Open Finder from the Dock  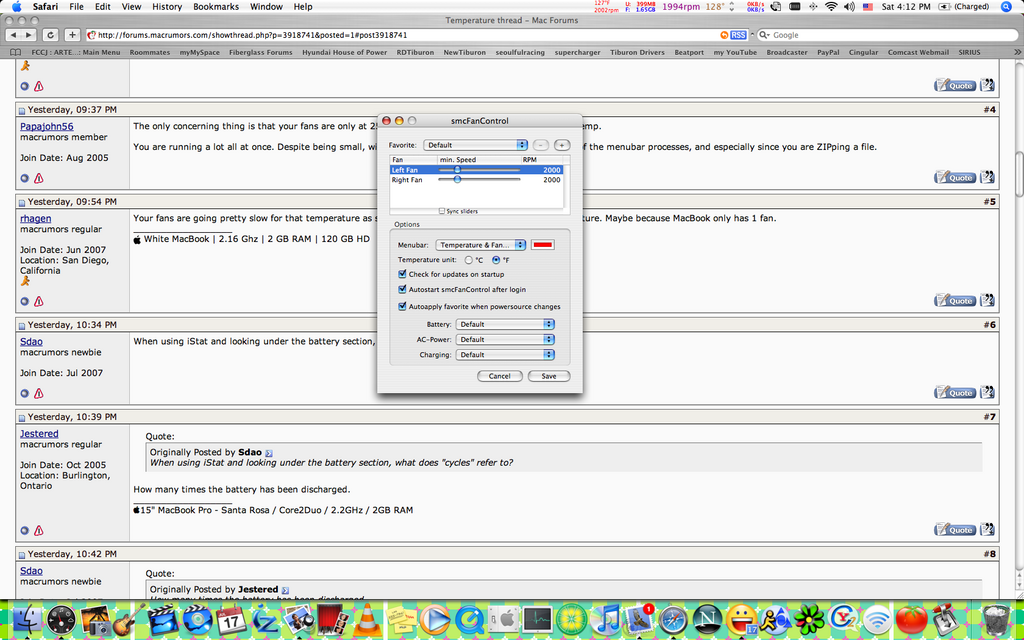tap(26, 619)
